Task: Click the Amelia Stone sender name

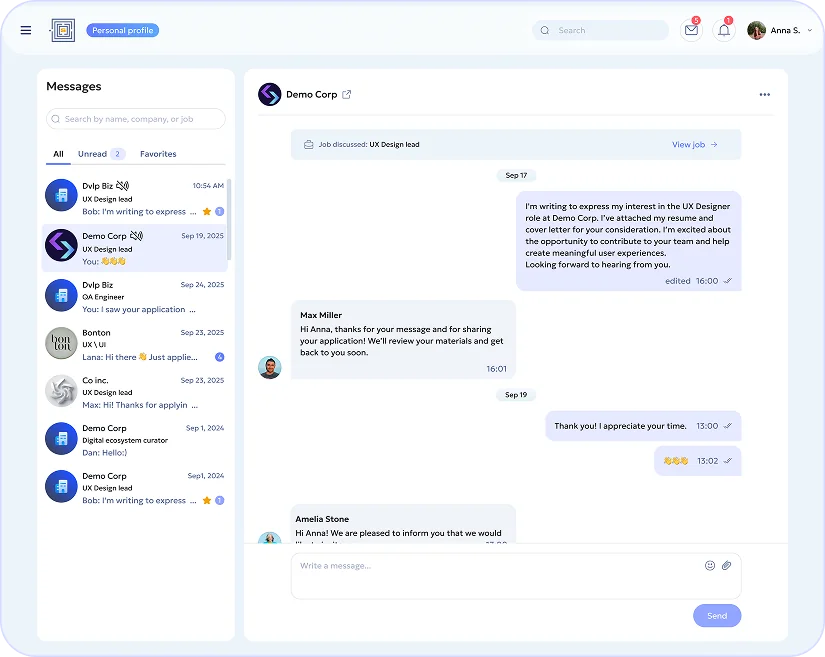Action: tap(322, 519)
